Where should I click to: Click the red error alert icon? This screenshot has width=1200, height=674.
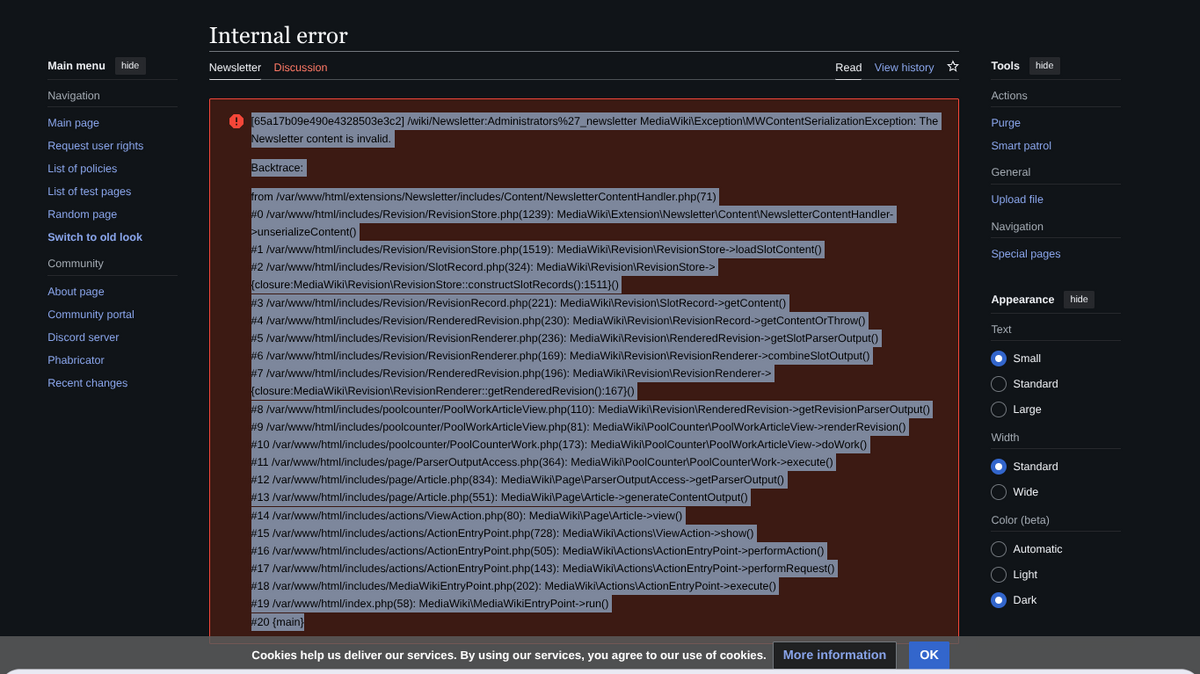(x=236, y=121)
